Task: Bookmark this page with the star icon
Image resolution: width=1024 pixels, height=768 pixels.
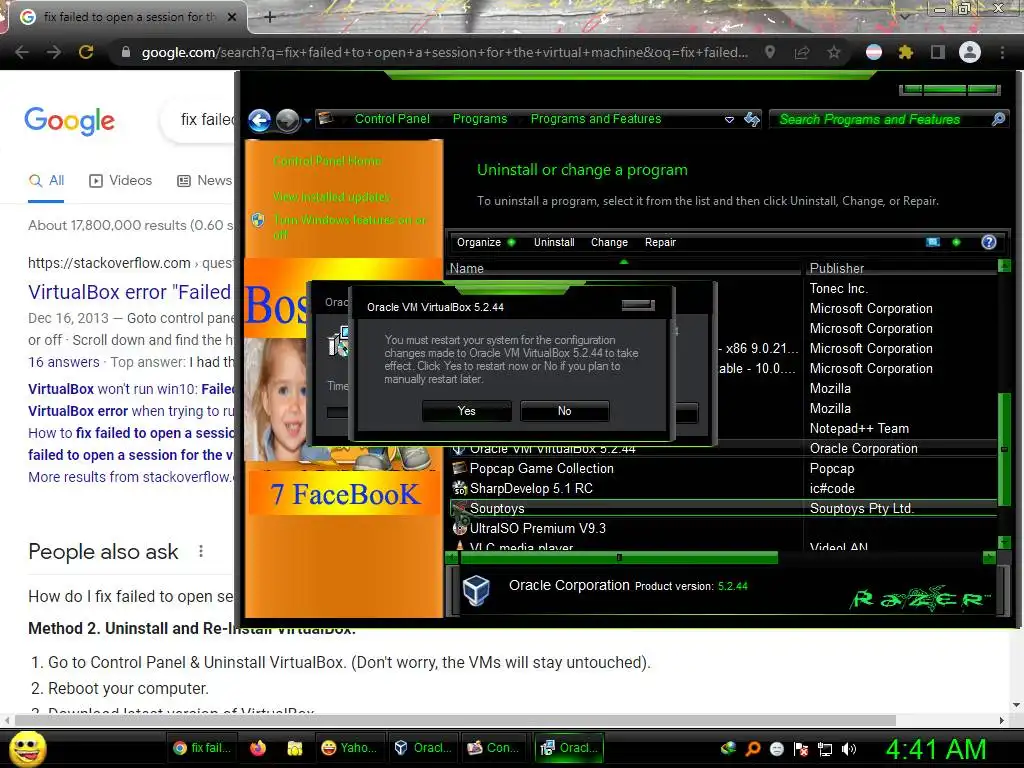Action: pyautogui.click(x=834, y=52)
